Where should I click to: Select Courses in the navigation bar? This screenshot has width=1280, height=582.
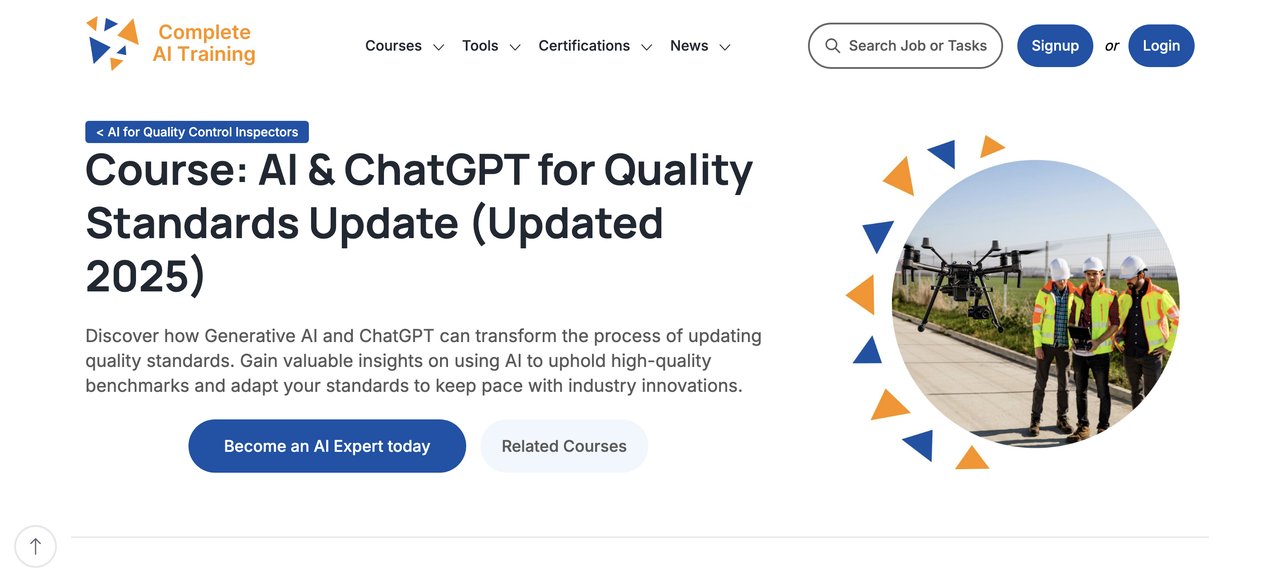click(x=393, y=45)
